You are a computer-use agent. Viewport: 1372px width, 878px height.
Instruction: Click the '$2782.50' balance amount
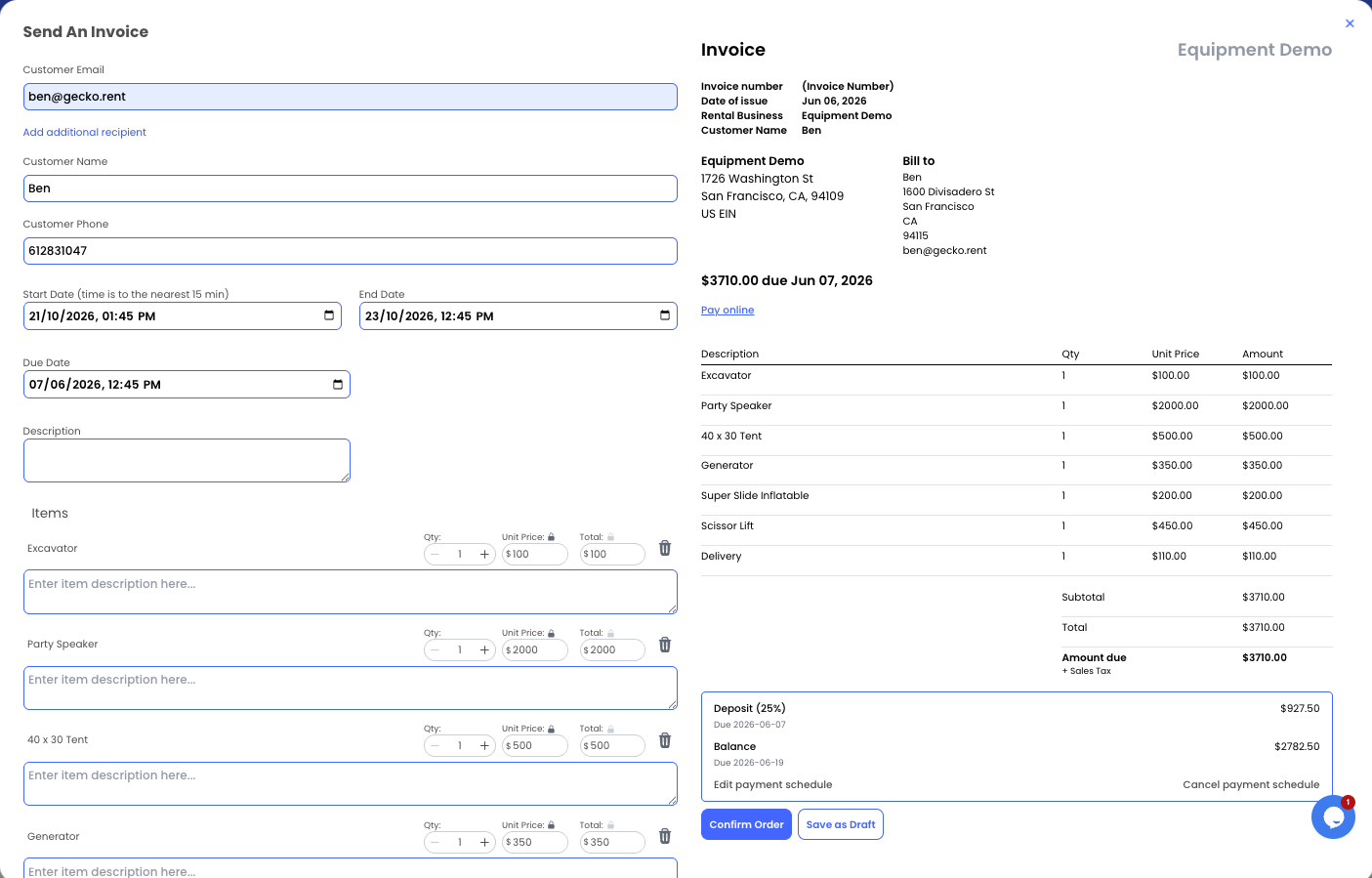coord(1297,746)
